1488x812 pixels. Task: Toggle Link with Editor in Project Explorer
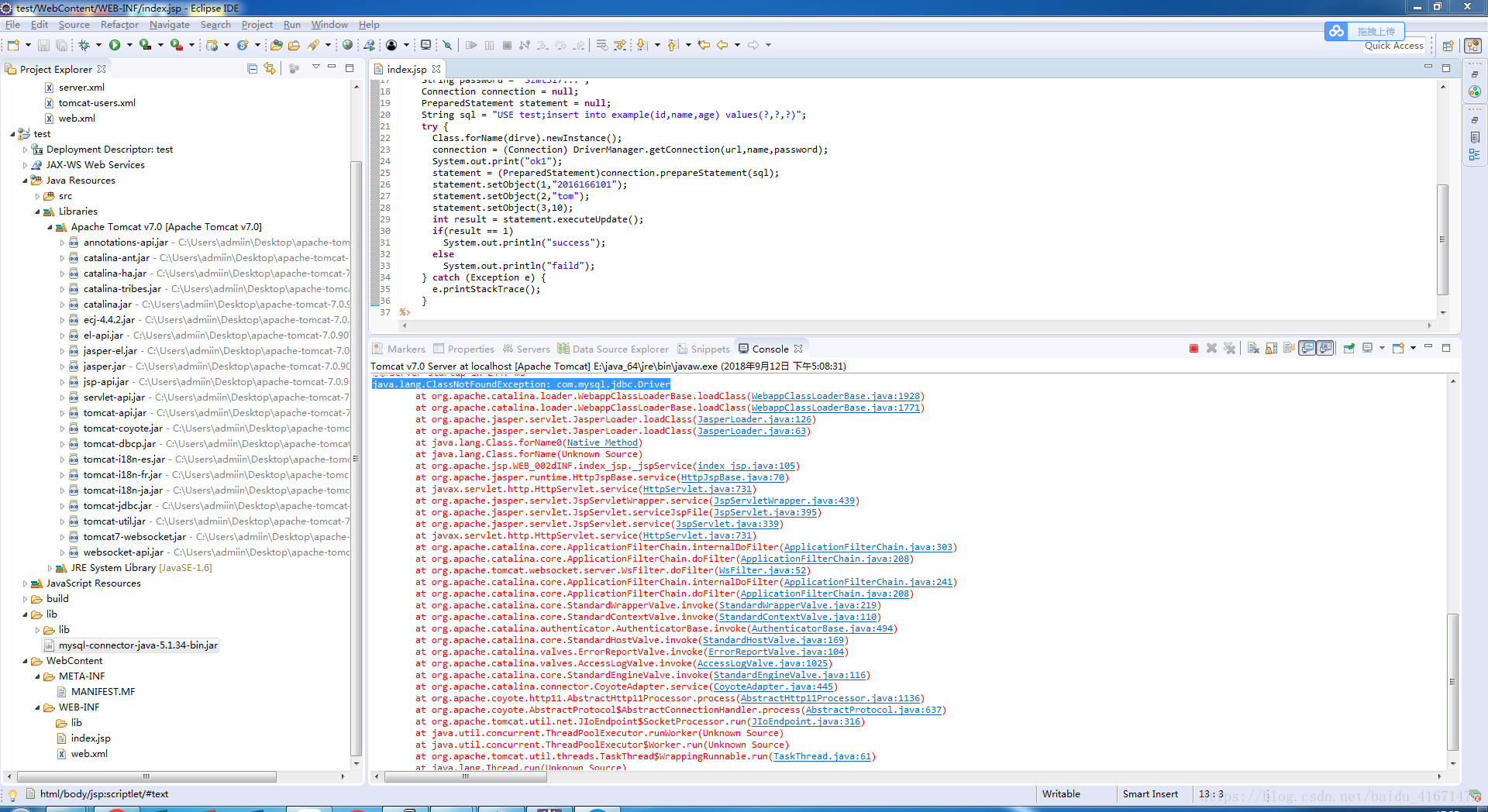pos(270,69)
